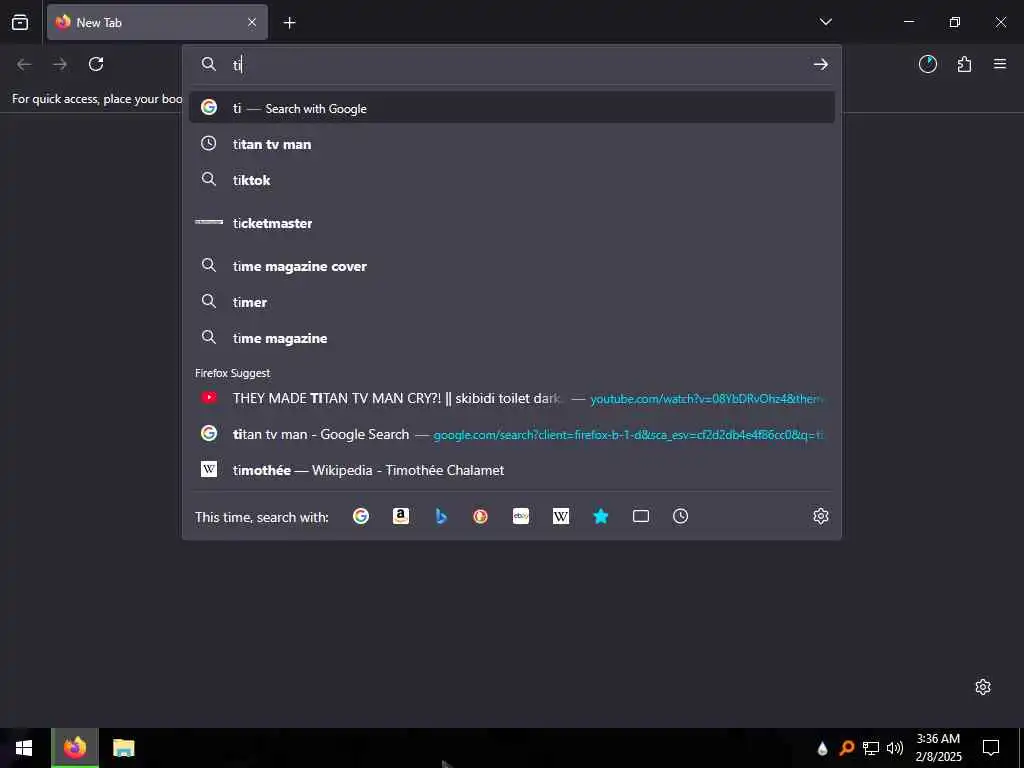Open a new tab with plus button
Screen dimensions: 1024x768
(289, 23)
